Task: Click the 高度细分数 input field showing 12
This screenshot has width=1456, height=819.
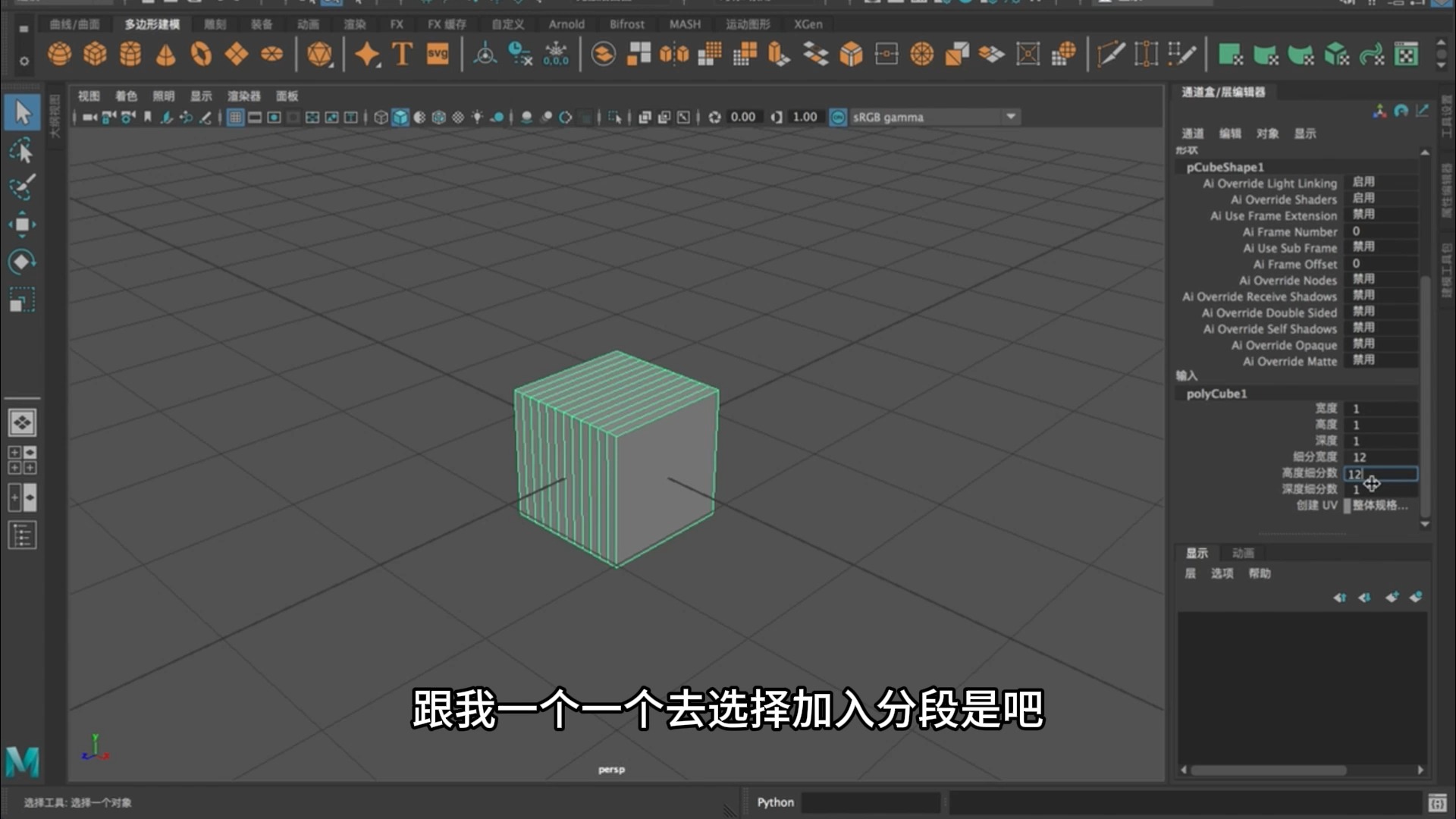Action: coord(1379,472)
